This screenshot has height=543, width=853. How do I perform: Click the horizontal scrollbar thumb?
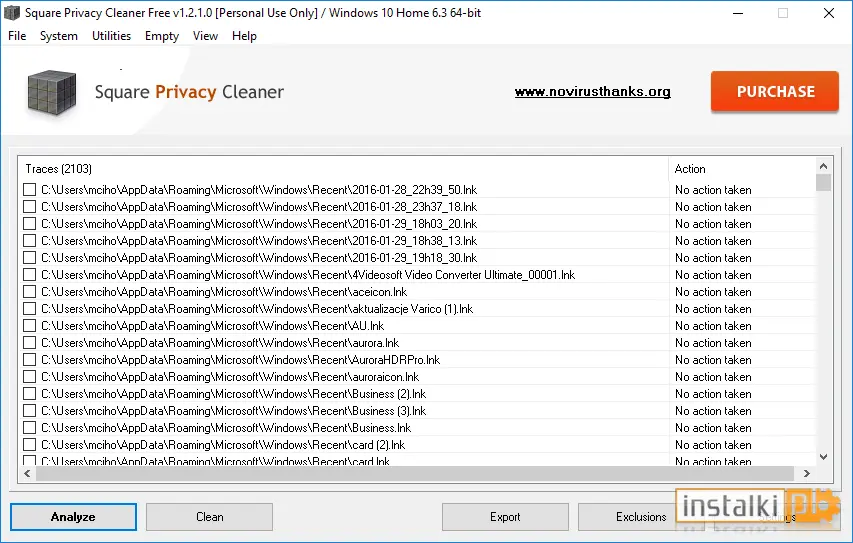click(x=414, y=473)
